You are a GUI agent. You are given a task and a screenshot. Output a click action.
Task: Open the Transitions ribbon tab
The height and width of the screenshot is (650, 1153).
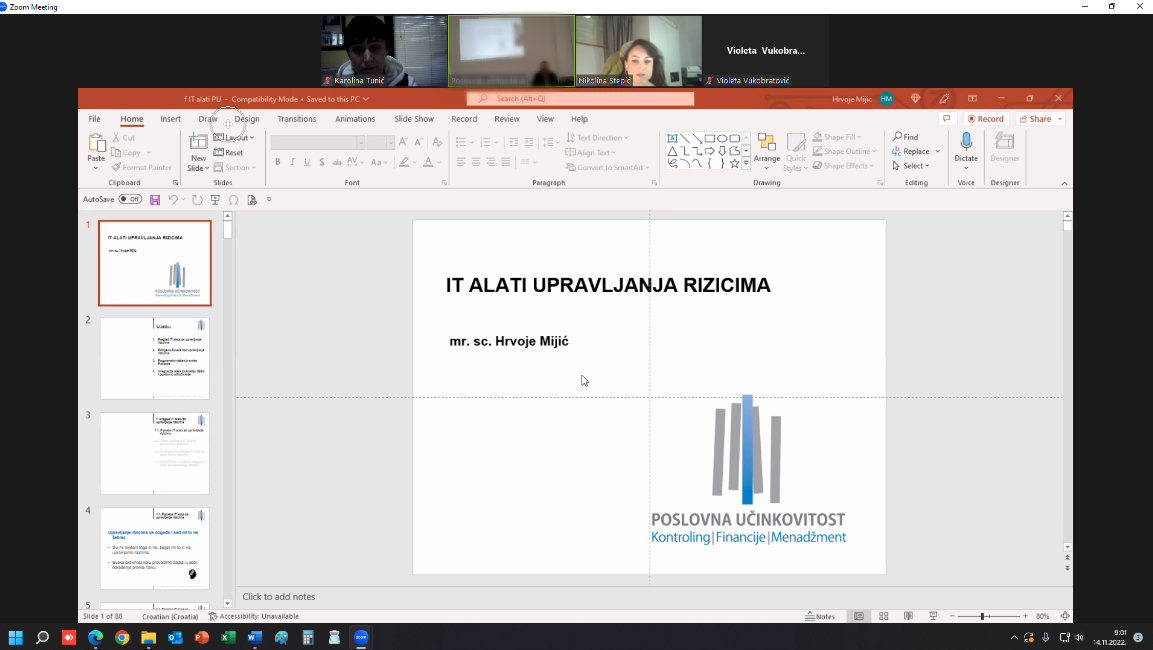296,119
